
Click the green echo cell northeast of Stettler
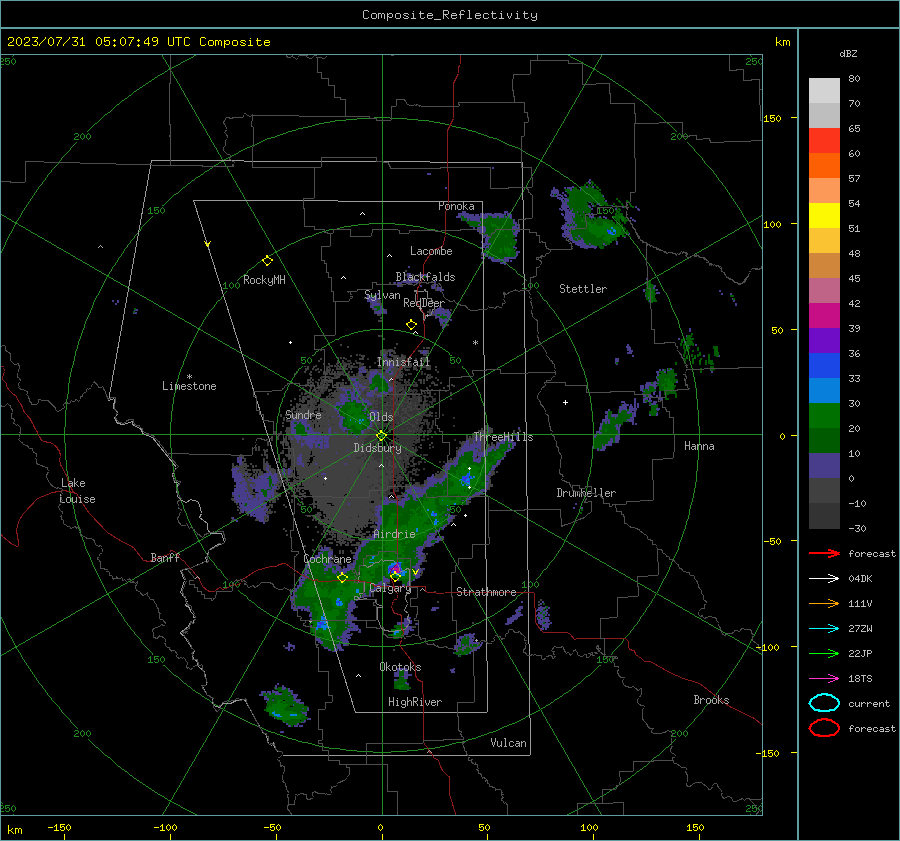pyautogui.click(x=594, y=217)
